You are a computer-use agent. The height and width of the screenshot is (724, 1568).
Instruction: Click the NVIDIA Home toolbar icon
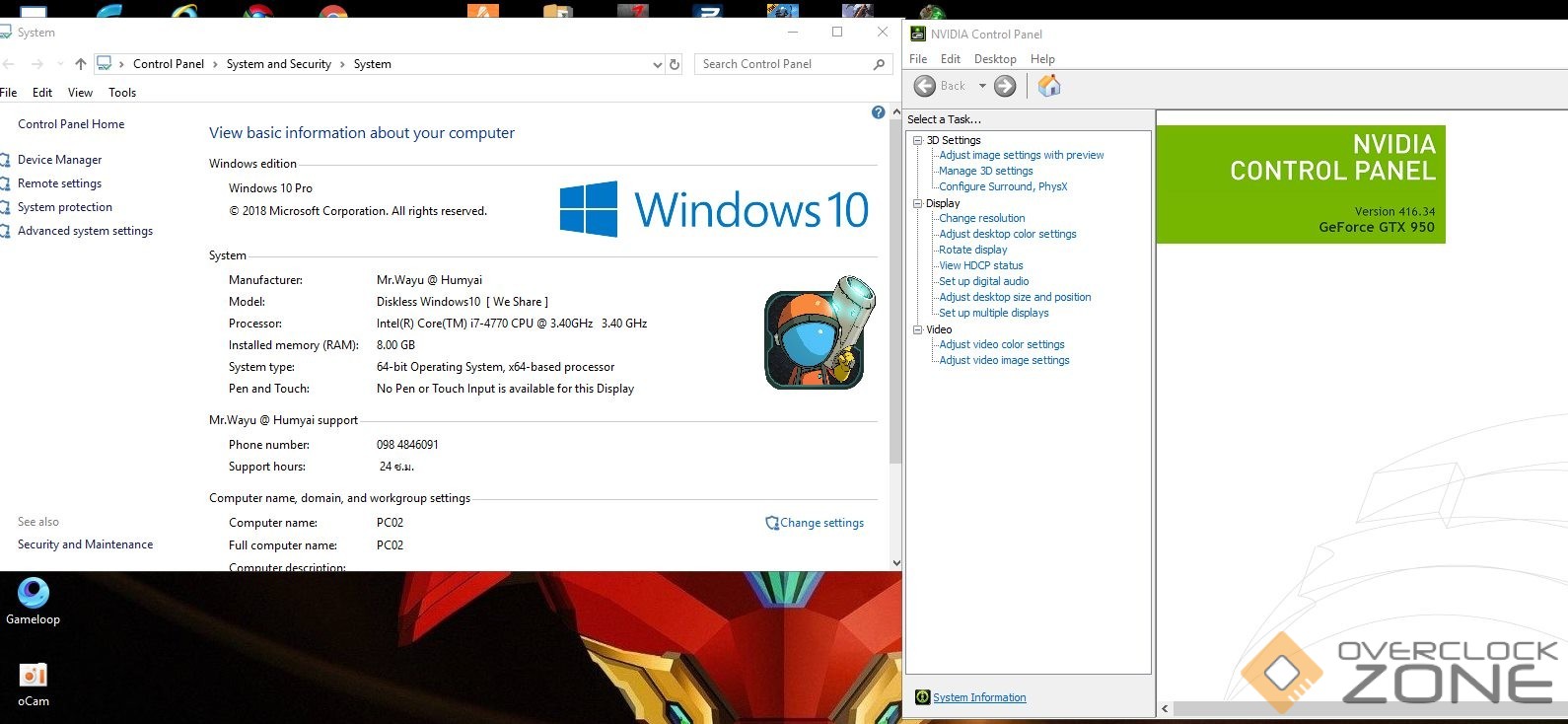click(1049, 86)
